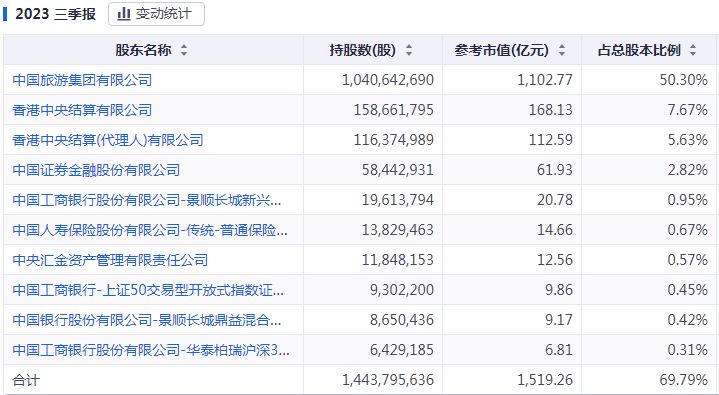The image size is (719, 395).
Task: Open 景顺长城新兴 fund shareholder link
Action: coord(147,200)
